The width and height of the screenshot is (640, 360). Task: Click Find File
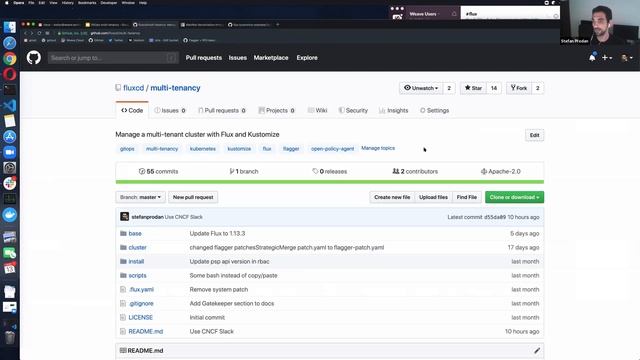(467, 197)
